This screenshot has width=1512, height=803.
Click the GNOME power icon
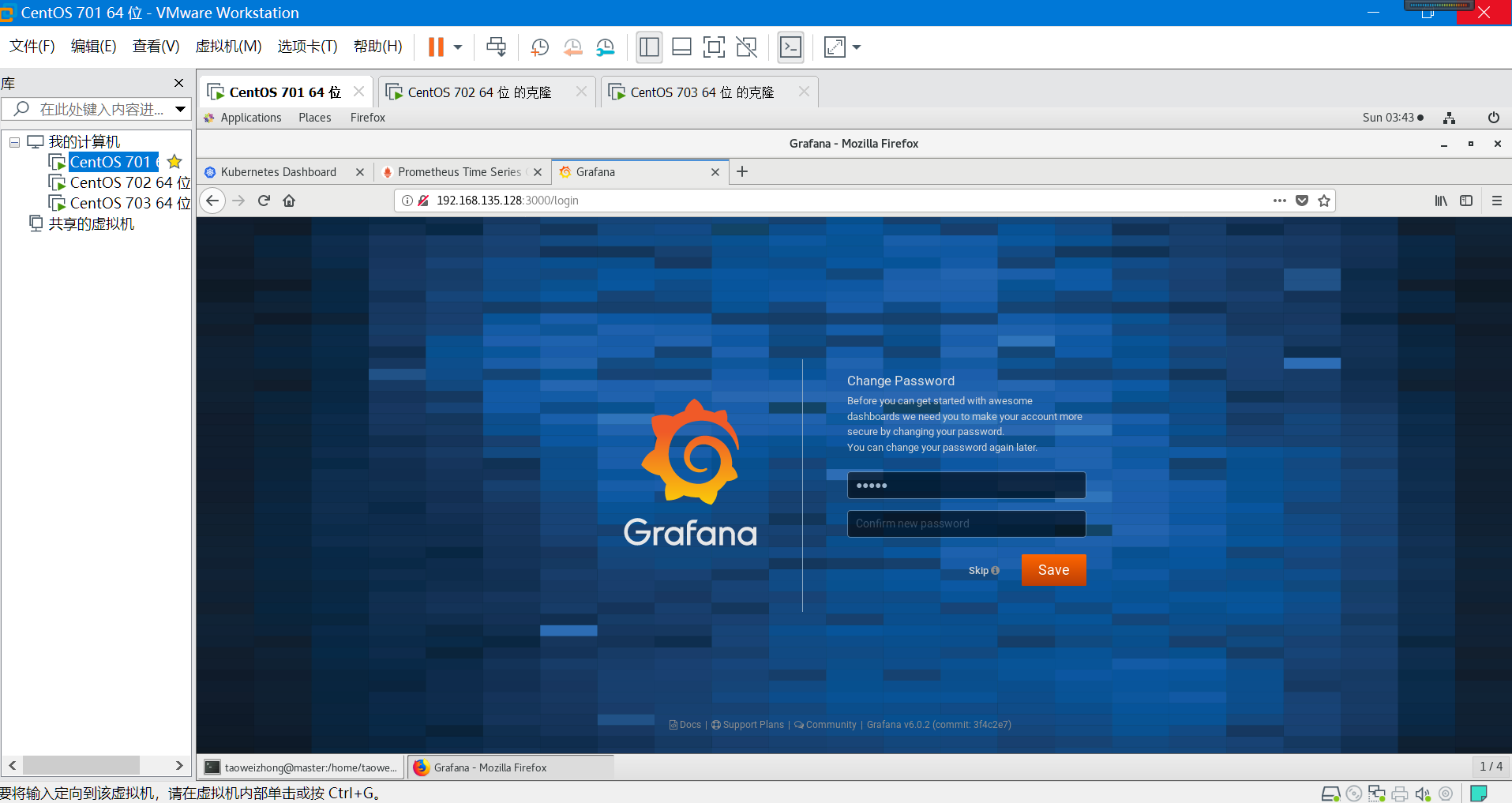tap(1494, 118)
